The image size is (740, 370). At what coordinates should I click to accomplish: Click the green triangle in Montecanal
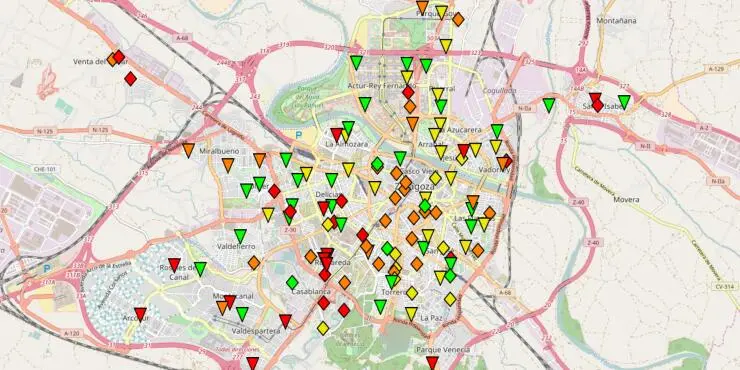[242, 314]
